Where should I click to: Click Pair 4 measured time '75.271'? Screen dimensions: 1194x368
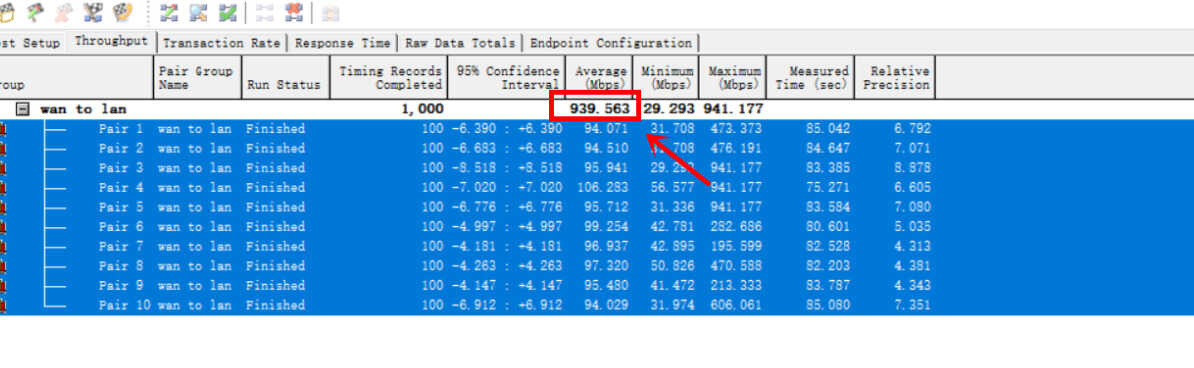tap(828, 187)
